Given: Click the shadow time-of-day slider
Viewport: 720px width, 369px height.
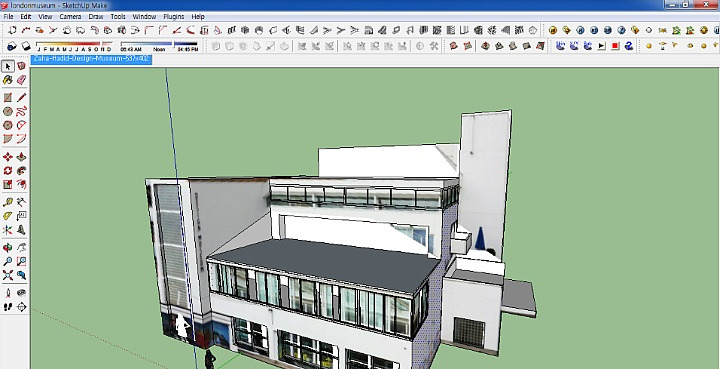Looking at the screenshot, I should [x=159, y=44].
